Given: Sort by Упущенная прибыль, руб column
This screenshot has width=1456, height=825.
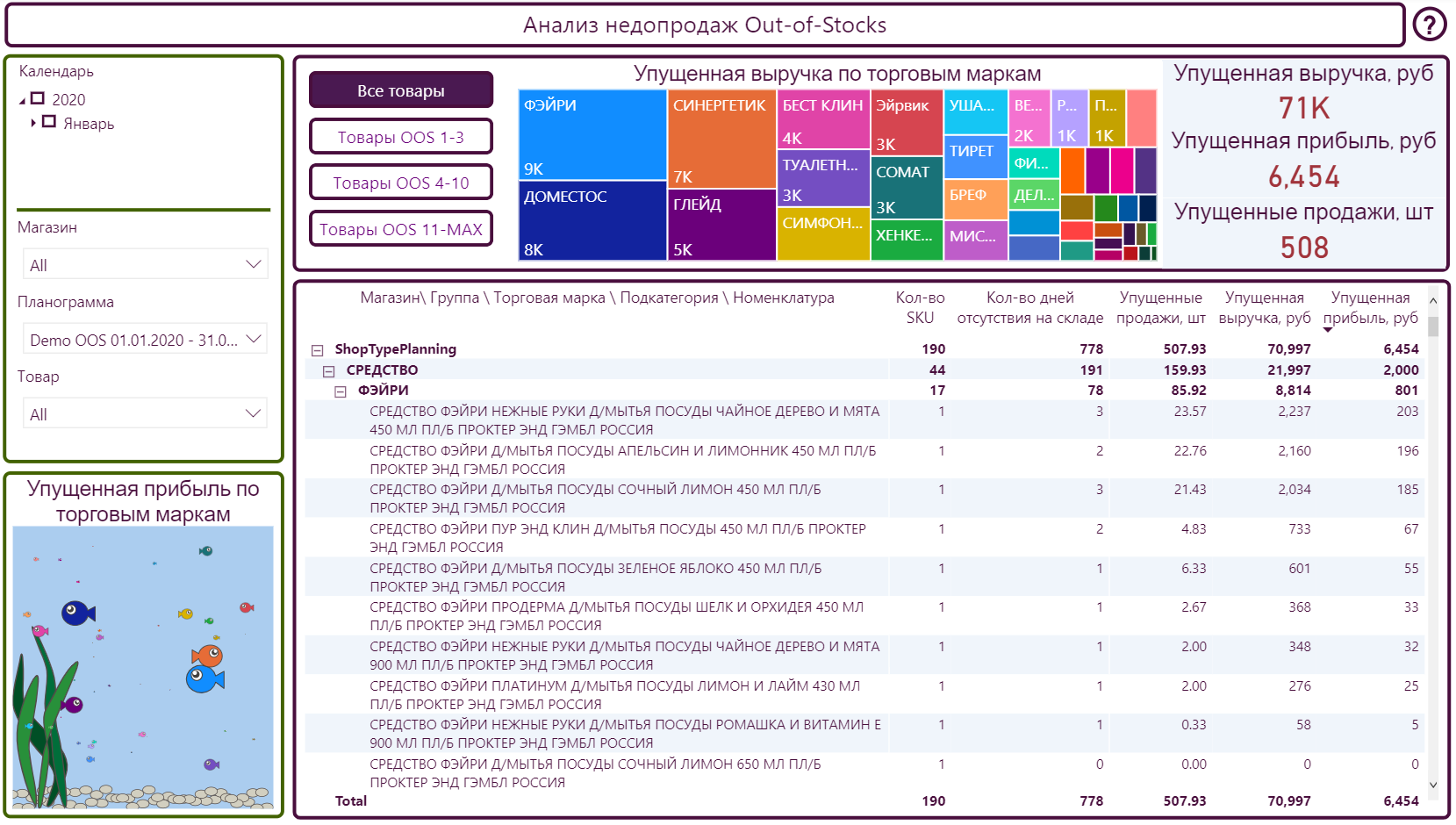Looking at the screenshot, I should [x=1371, y=307].
